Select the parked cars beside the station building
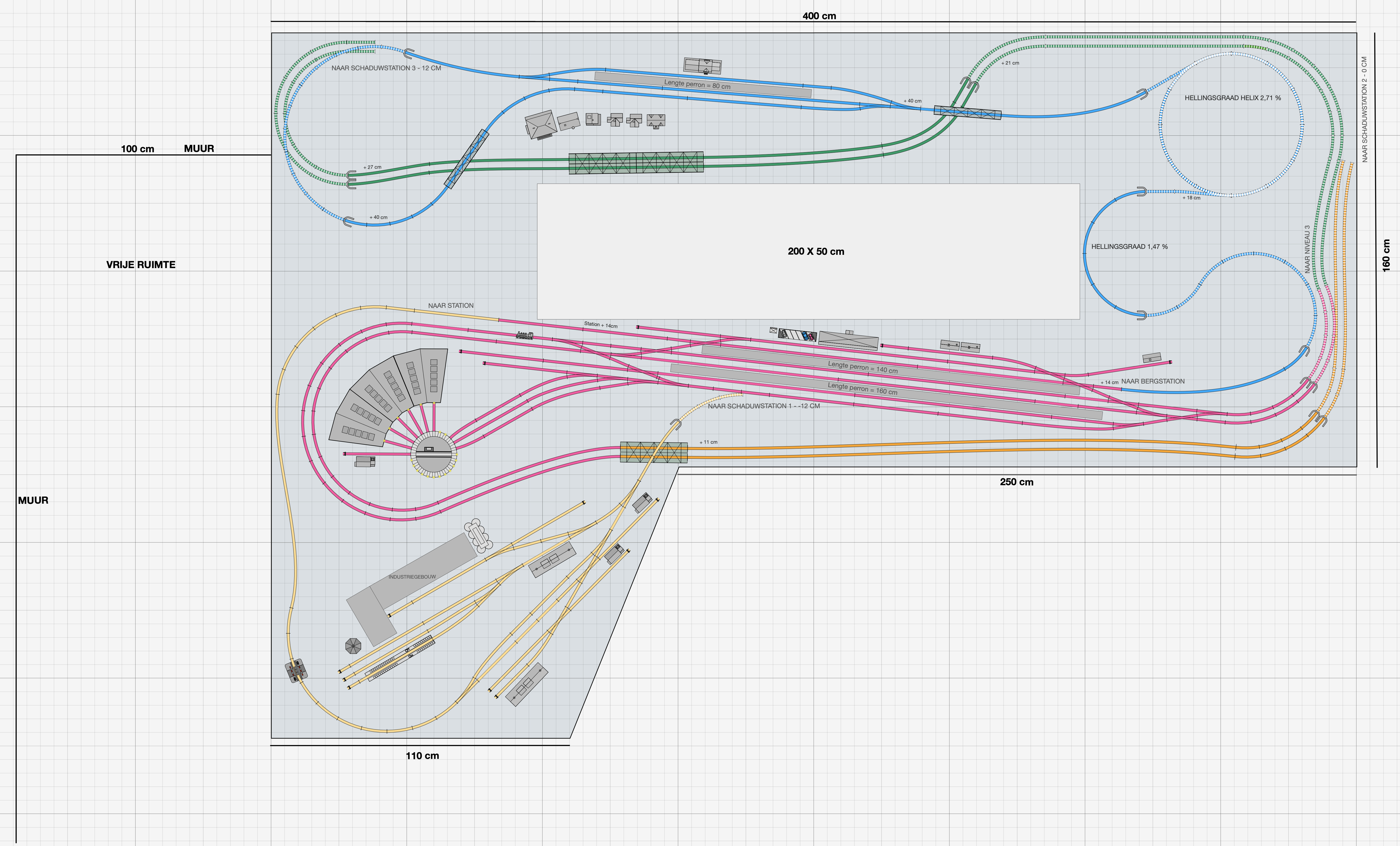1400x846 pixels. (x=797, y=335)
